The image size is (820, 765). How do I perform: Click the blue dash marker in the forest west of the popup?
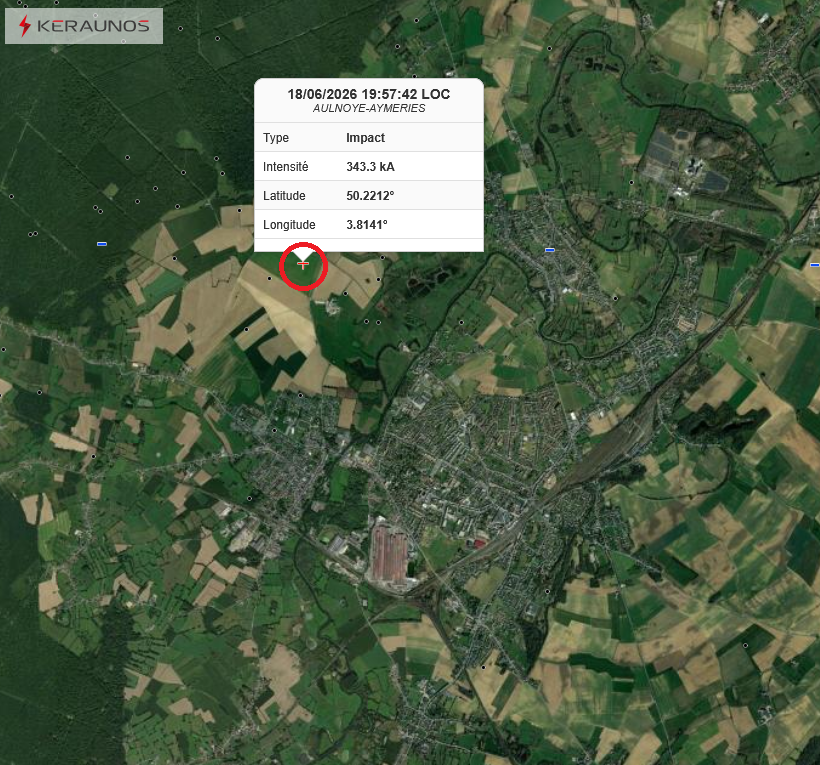coord(102,244)
